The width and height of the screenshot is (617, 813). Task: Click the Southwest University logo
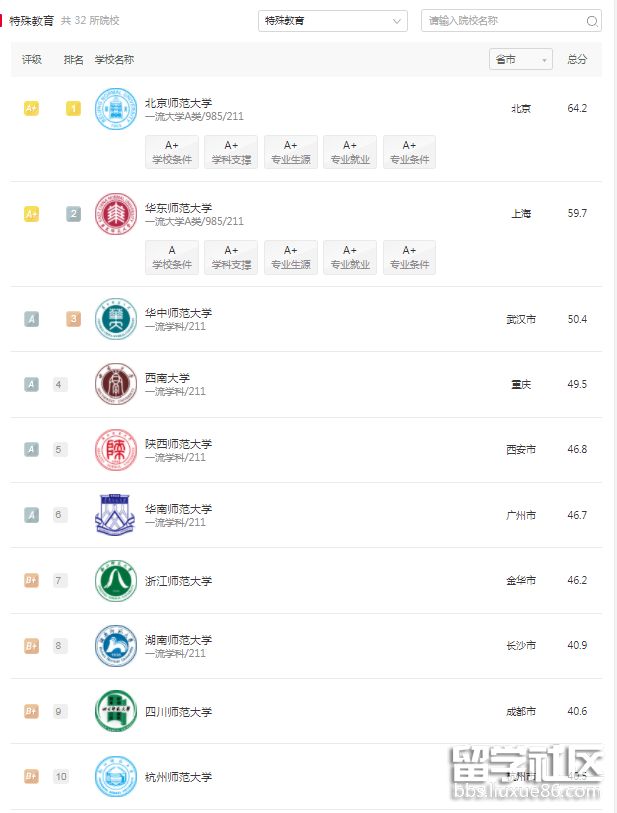coord(115,384)
